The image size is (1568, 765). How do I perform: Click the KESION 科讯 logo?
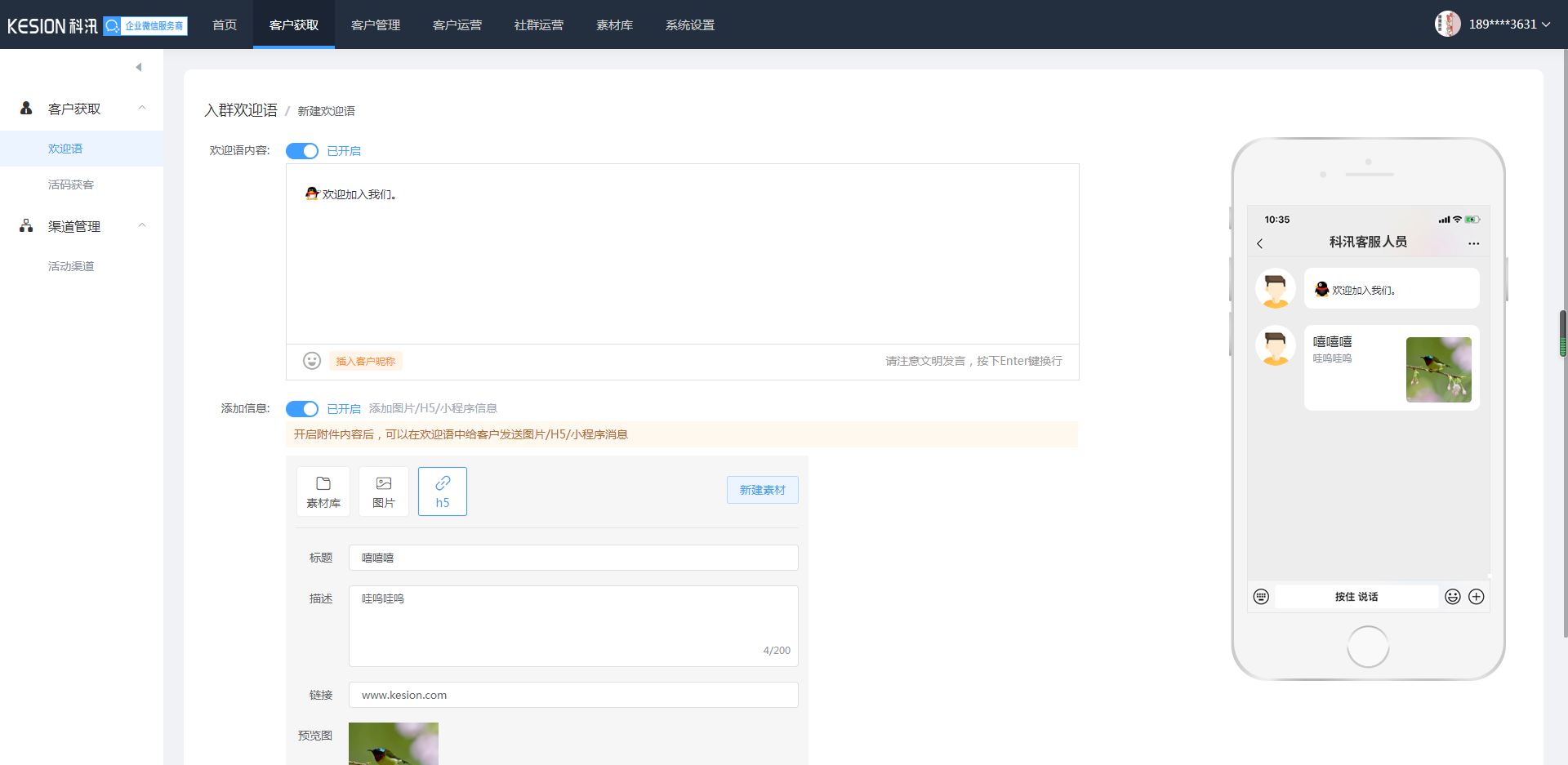52,25
